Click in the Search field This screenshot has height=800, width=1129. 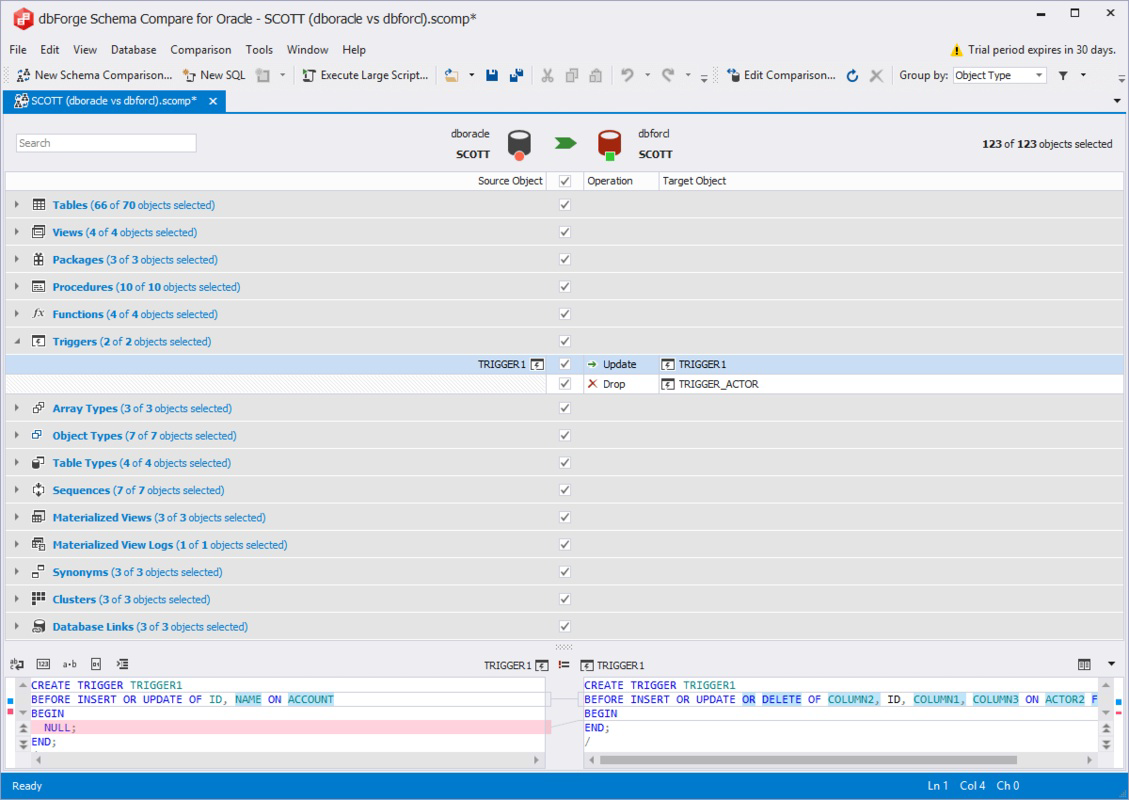click(106, 143)
